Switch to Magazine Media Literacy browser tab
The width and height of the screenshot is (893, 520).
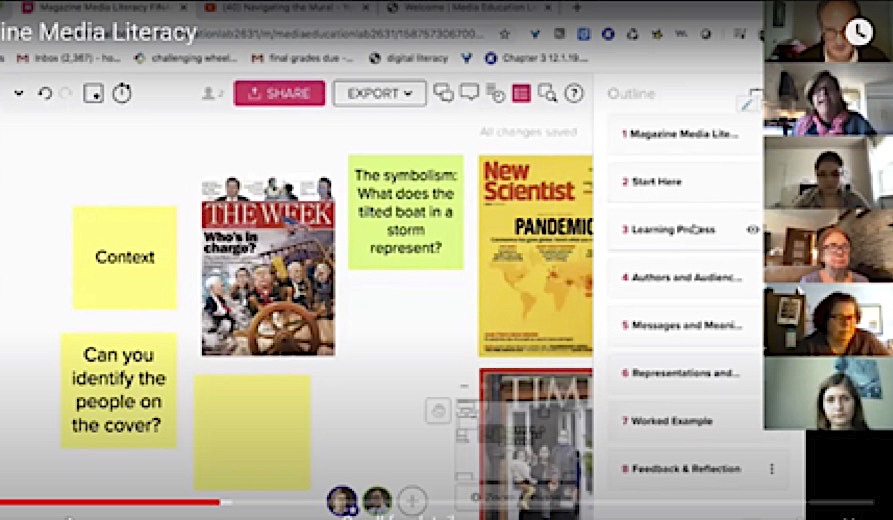tap(103, 8)
